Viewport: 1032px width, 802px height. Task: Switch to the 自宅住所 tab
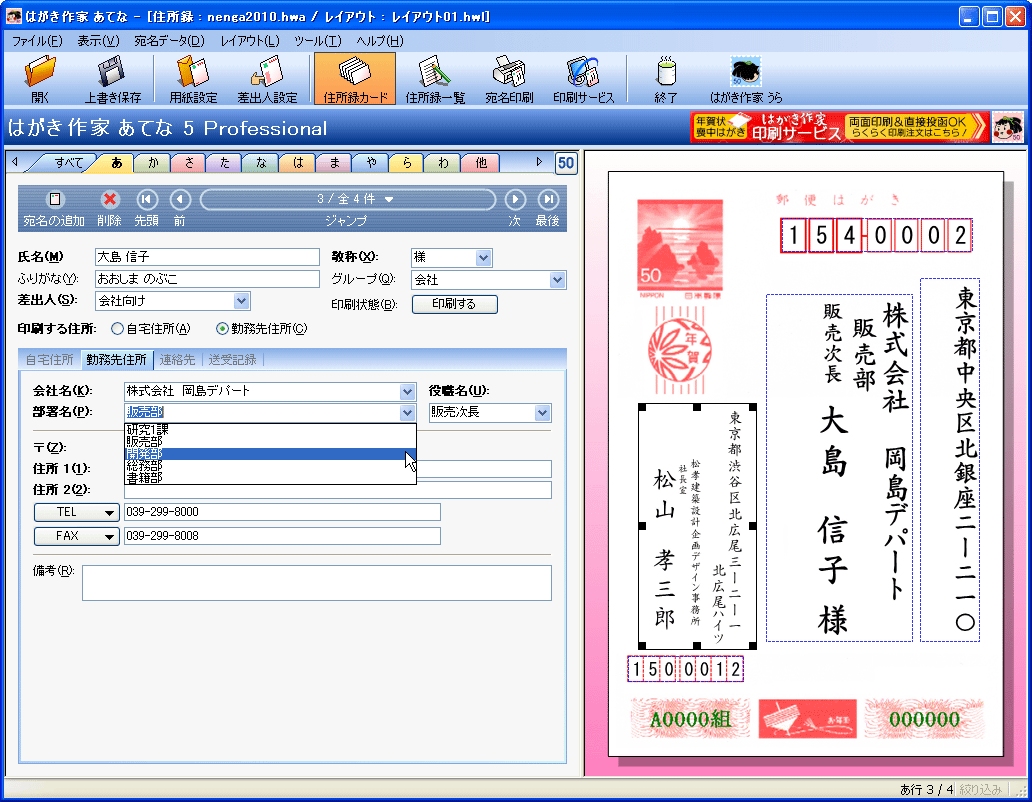tap(49, 359)
